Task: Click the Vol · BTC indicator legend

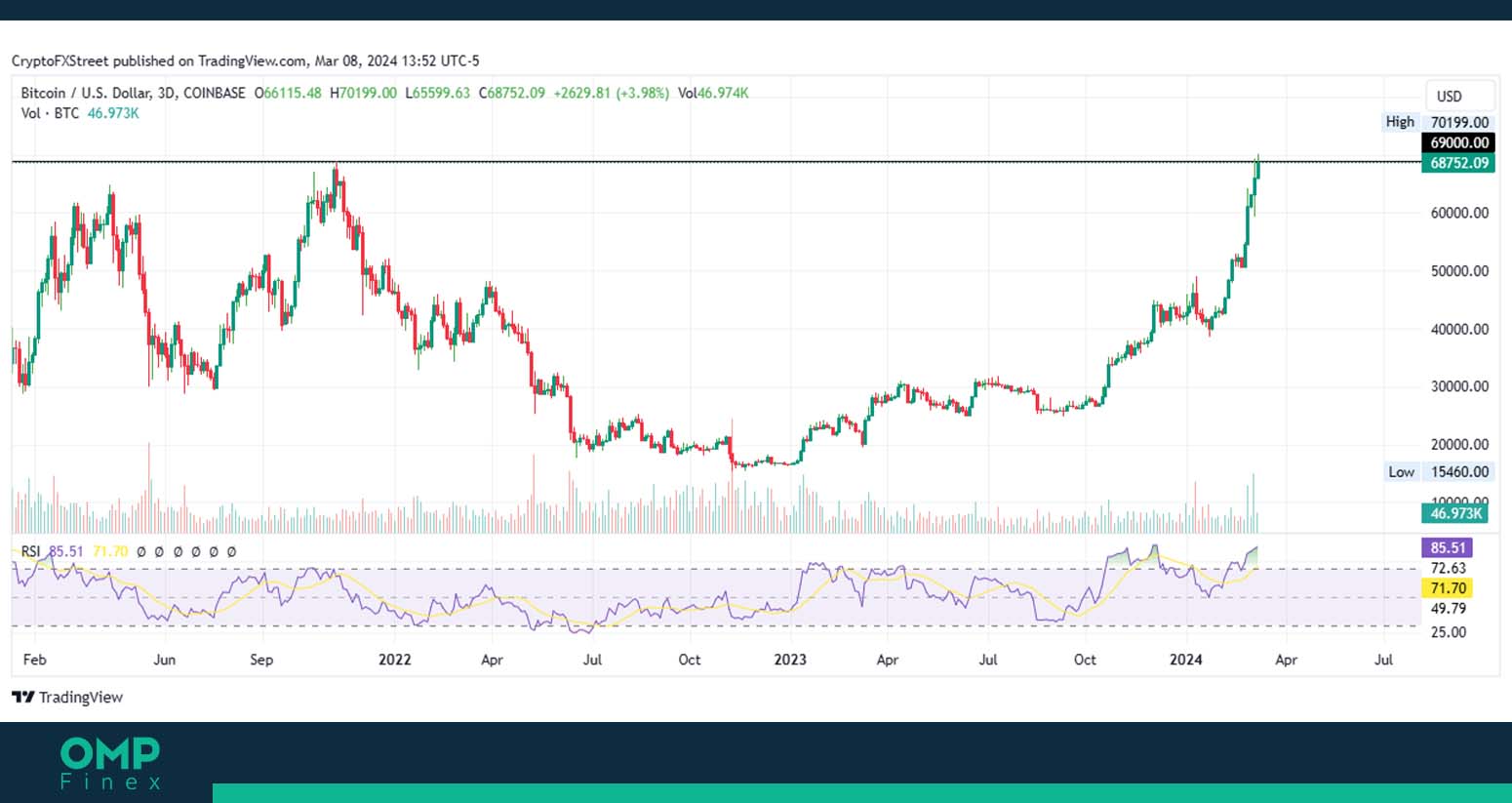Action: click(80, 113)
